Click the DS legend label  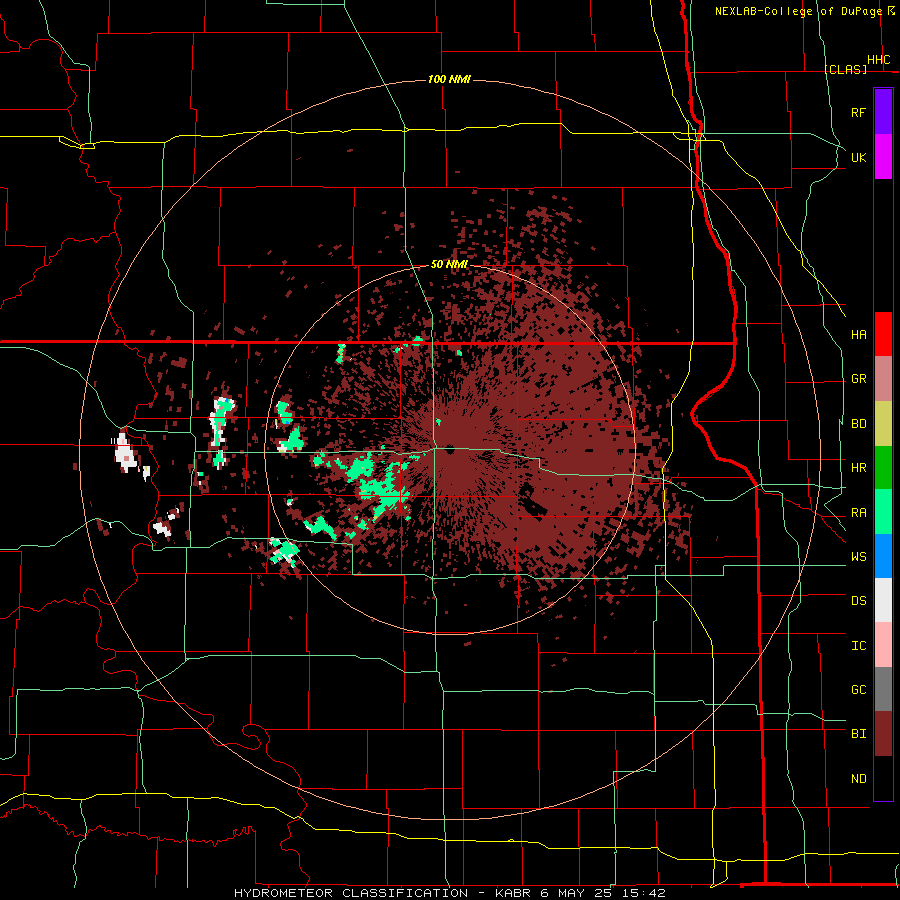[x=859, y=601]
